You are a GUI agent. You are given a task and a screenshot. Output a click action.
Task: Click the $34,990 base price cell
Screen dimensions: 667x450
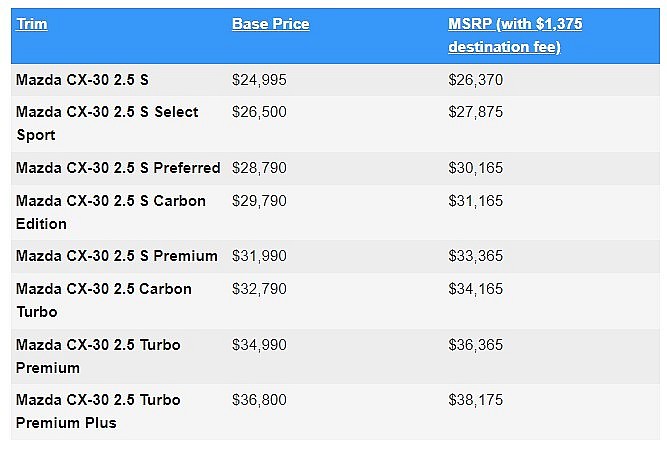coord(259,345)
